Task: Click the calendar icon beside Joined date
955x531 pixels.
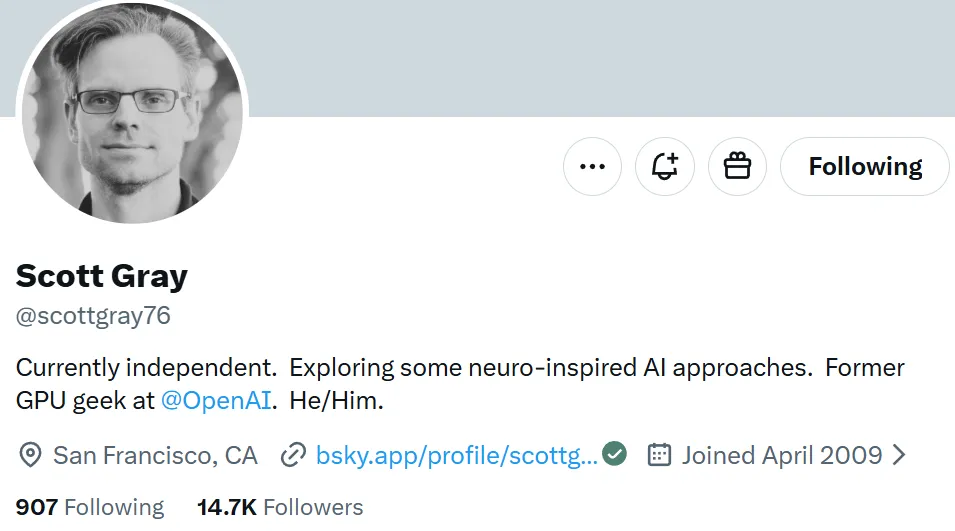Action: [x=659, y=455]
